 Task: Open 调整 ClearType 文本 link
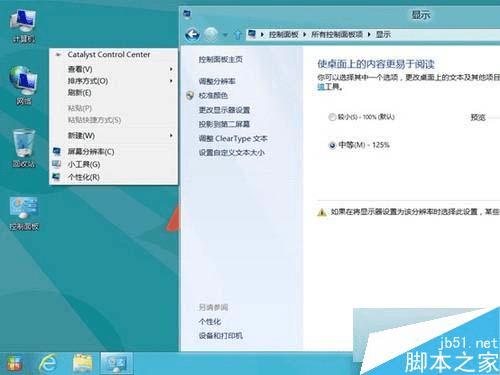233,139
